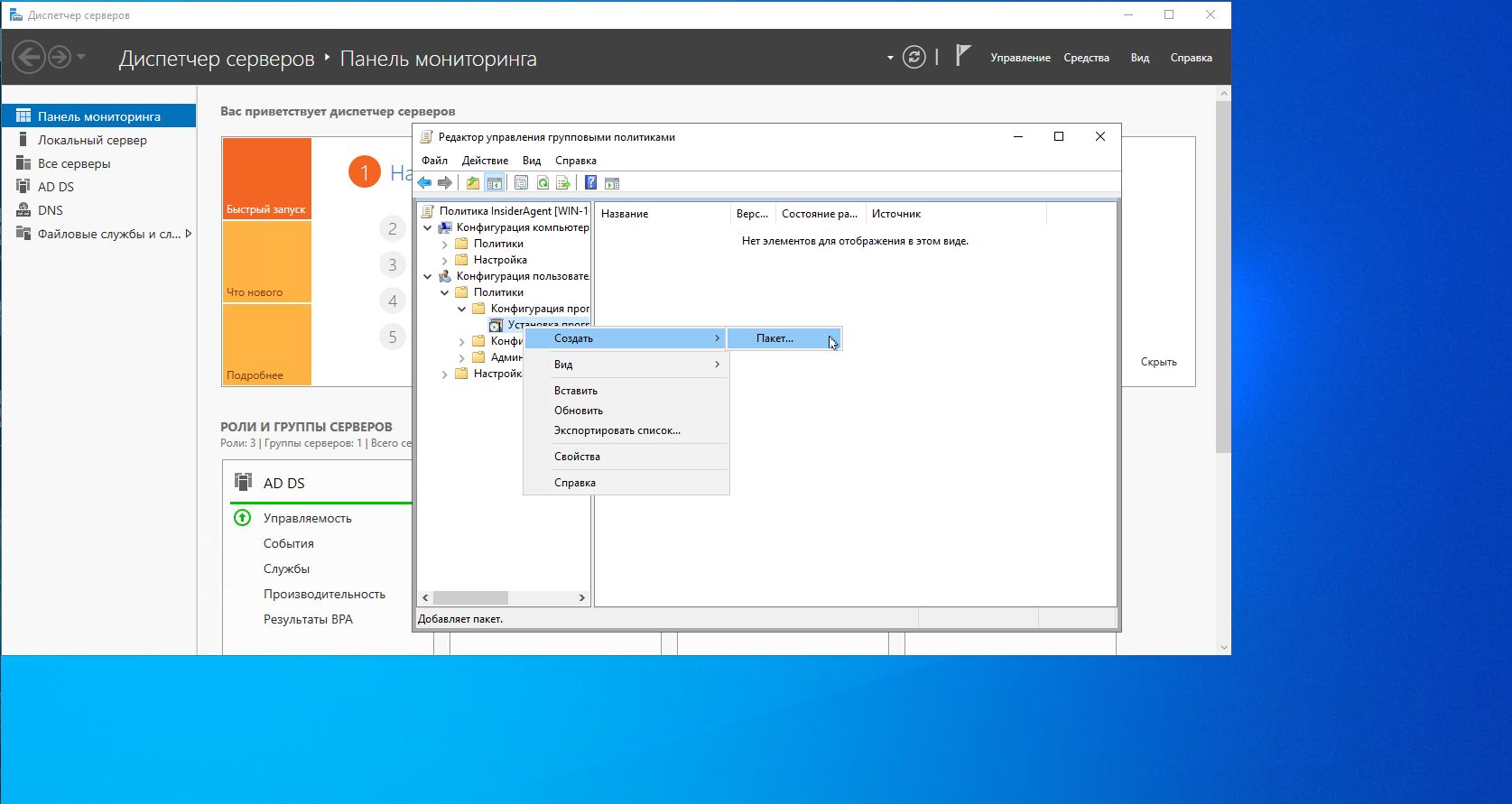Viewport: 1512px width, 804px height.
Task: Open Help via blue question mark icon
Action: point(590,183)
